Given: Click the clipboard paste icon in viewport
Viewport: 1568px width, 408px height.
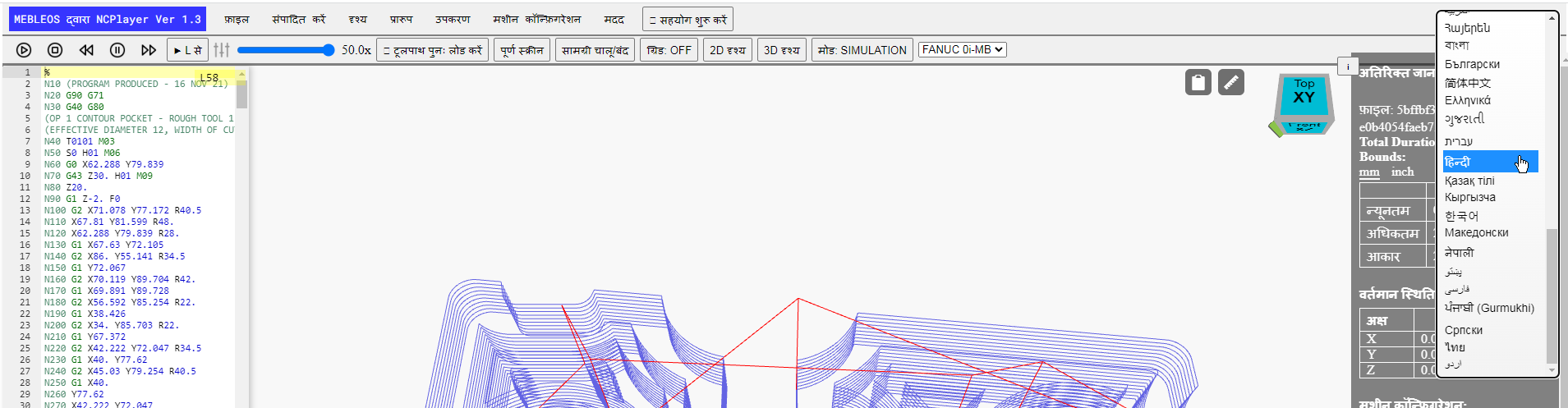Looking at the screenshot, I should point(1198,82).
